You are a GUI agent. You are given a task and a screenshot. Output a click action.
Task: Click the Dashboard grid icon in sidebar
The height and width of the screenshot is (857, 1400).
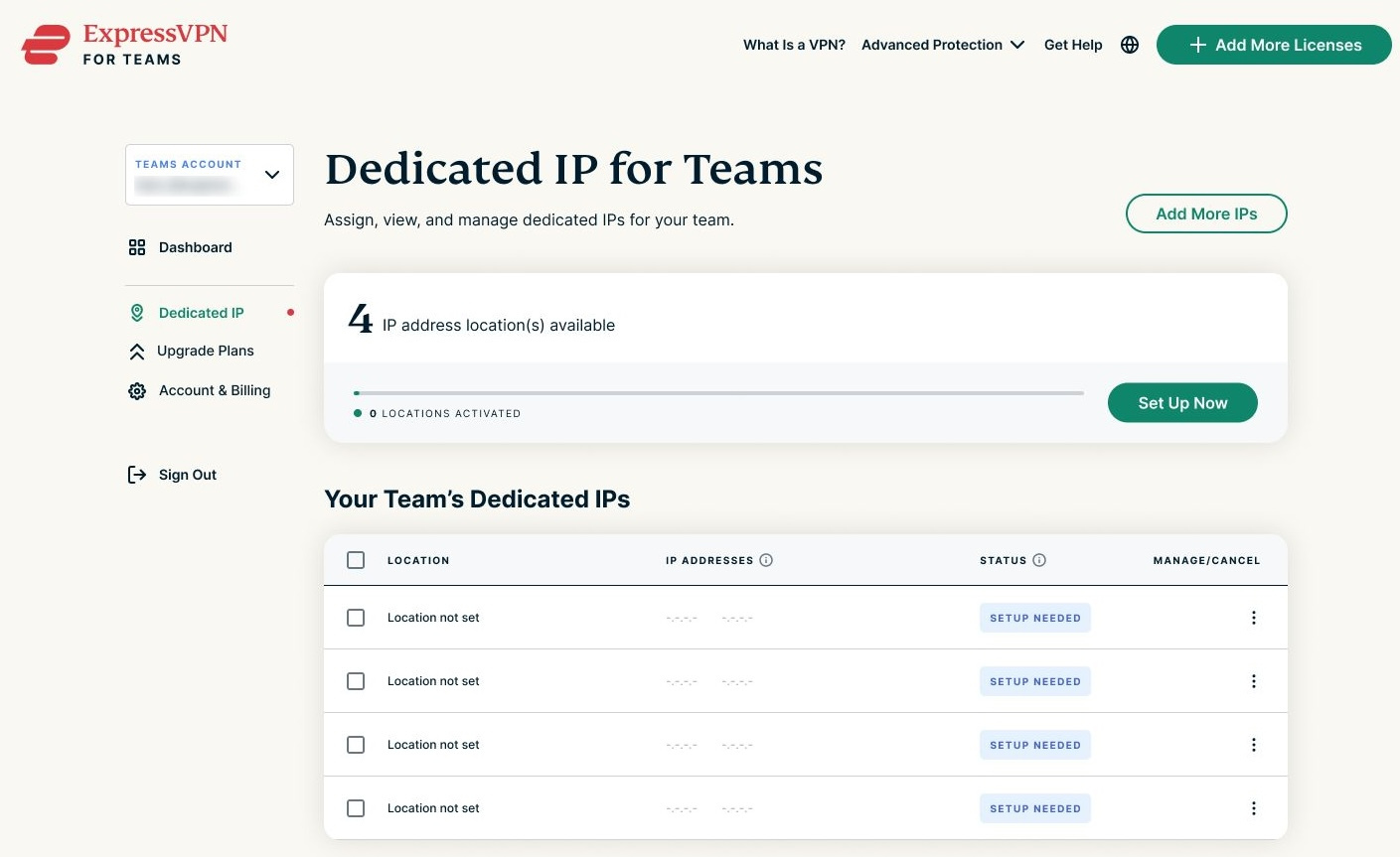click(137, 247)
